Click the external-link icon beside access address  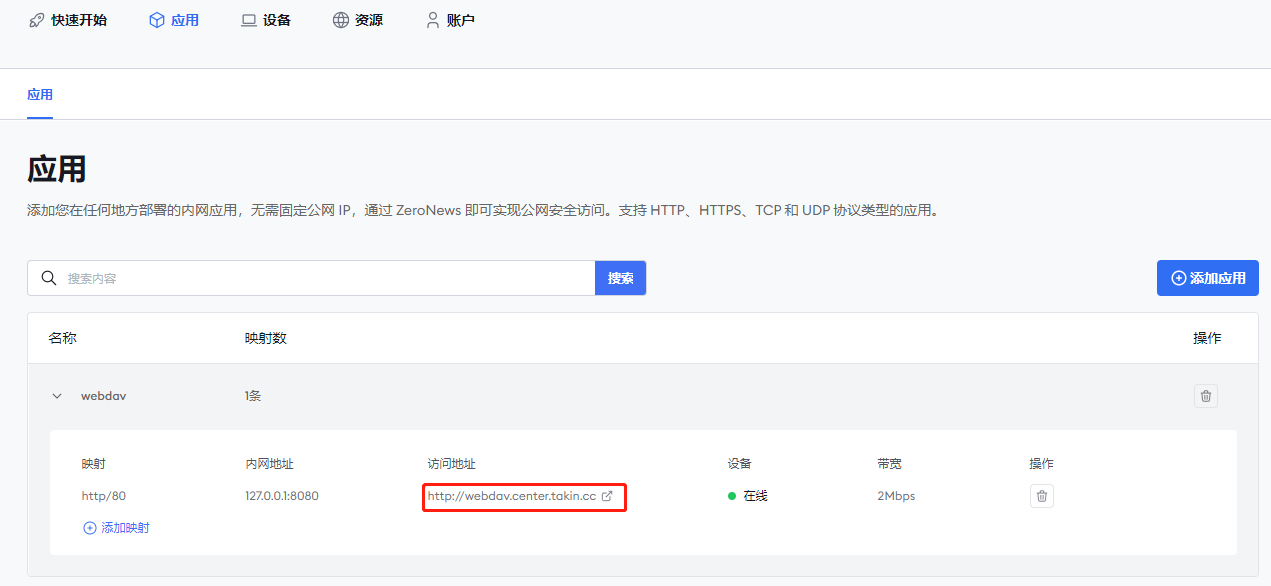pyautogui.click(x=606, y=496)
